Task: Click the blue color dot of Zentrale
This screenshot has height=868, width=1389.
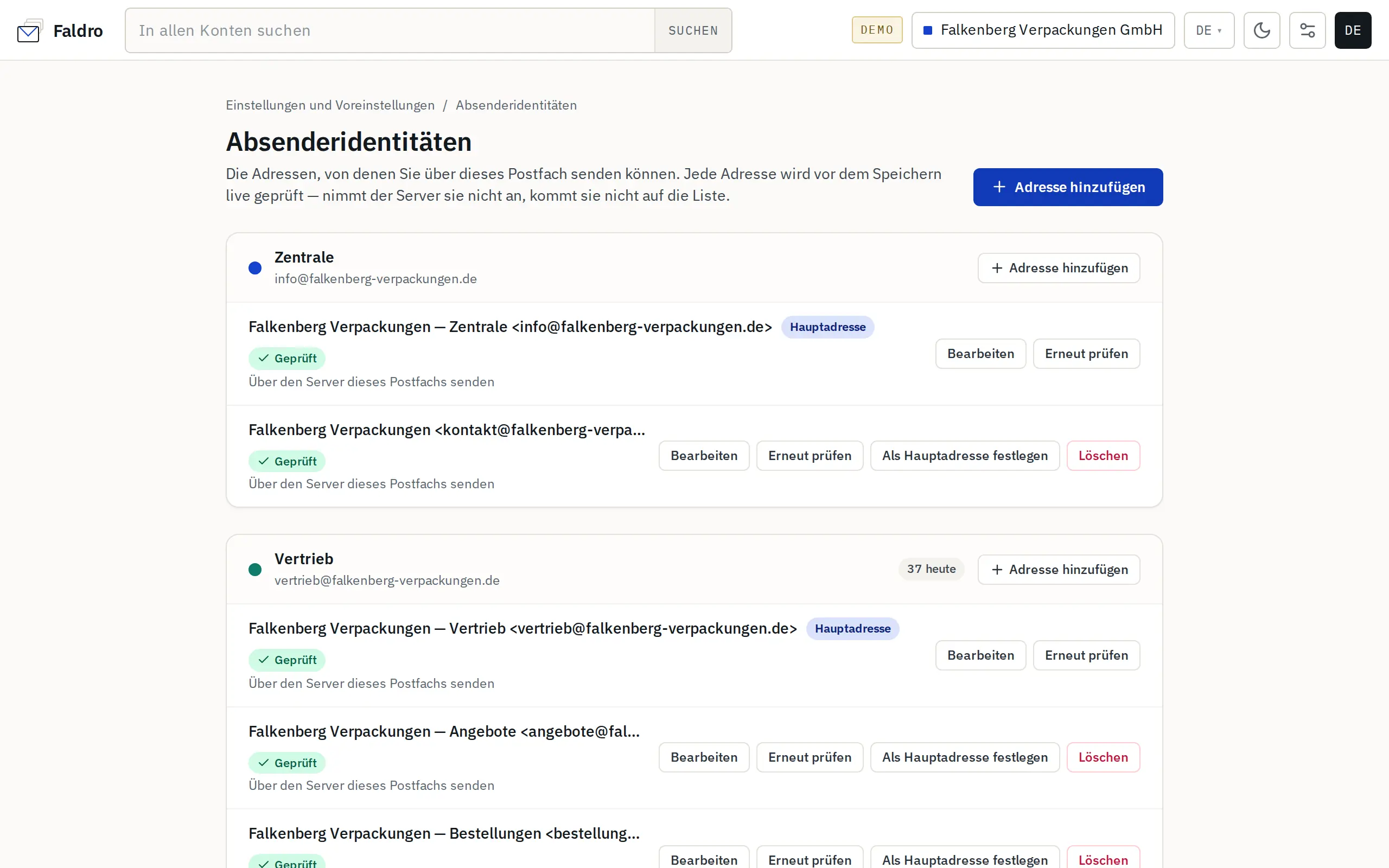Action: tap(255, 268)
